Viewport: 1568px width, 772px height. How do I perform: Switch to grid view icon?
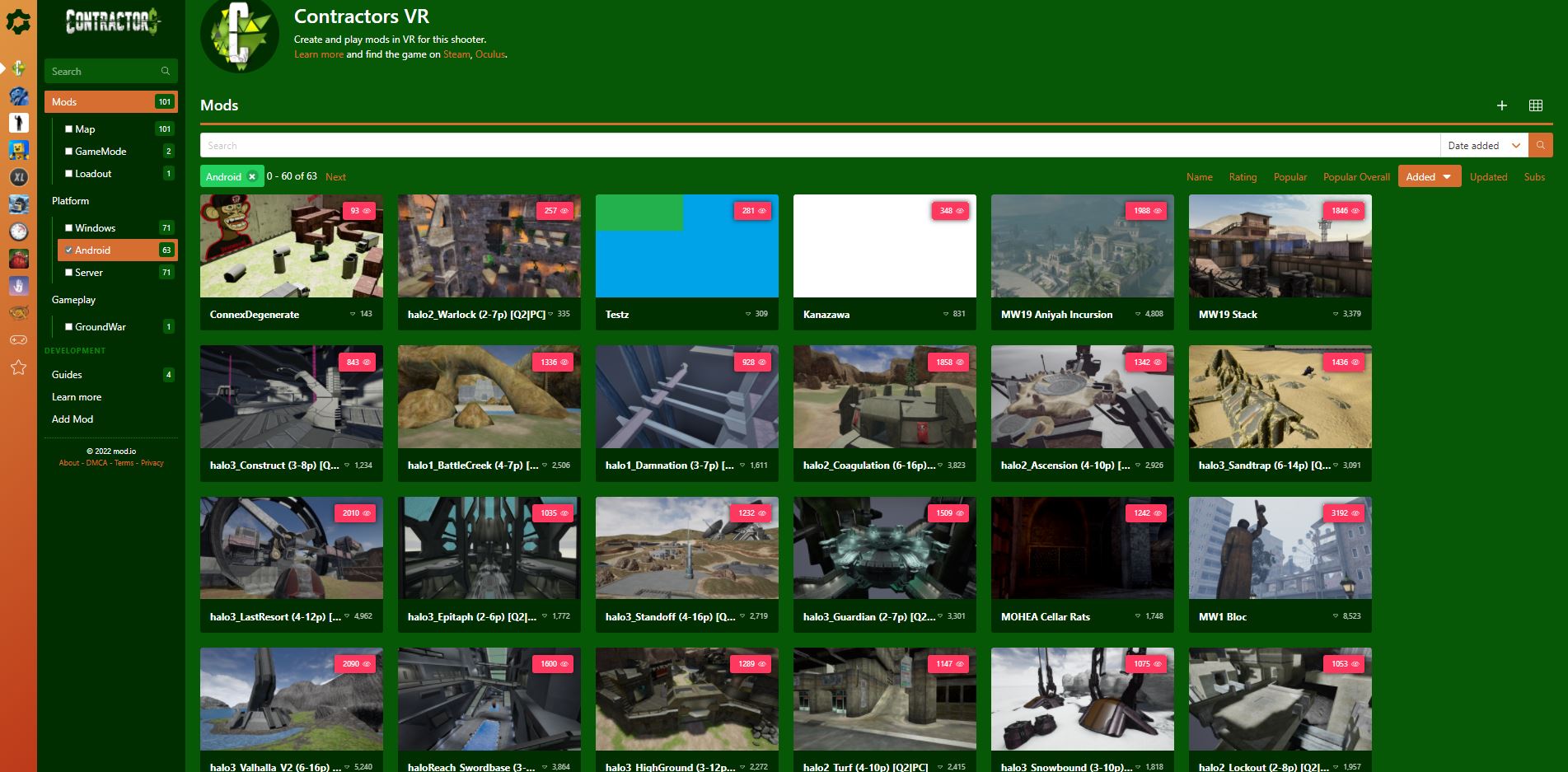(x=1536, y=105)
